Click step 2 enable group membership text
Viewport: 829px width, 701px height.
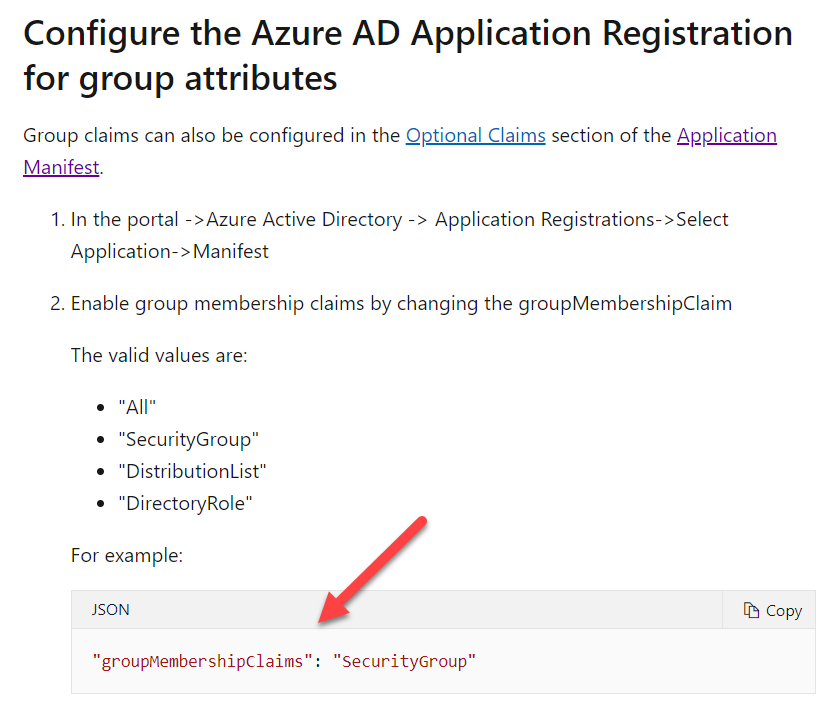tap(401, 304)
